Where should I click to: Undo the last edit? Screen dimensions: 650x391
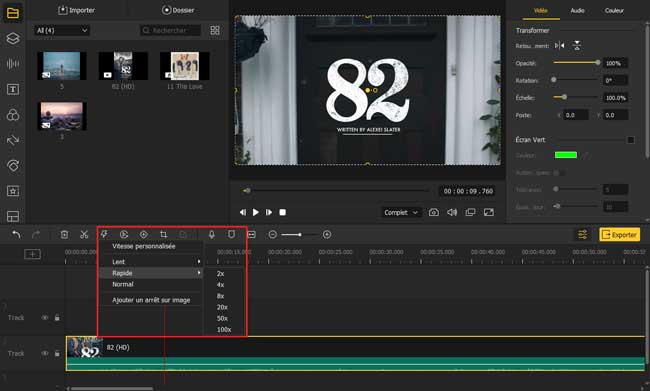click(x=16, y=235)
